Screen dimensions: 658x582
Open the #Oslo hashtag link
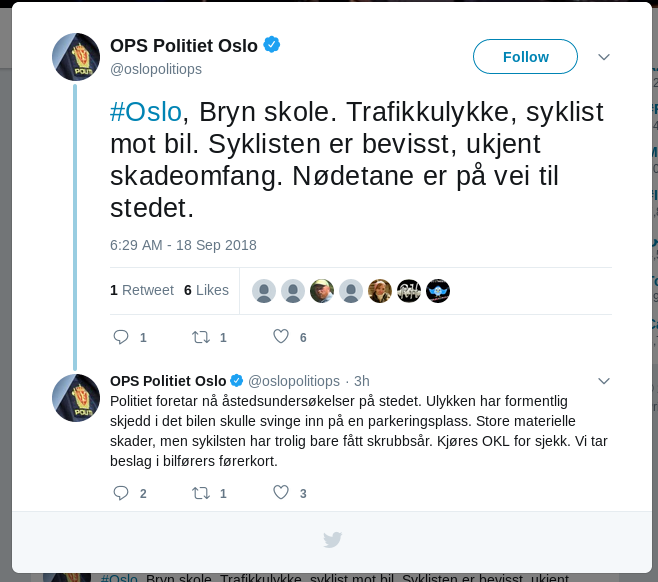[x=145, y=112]
